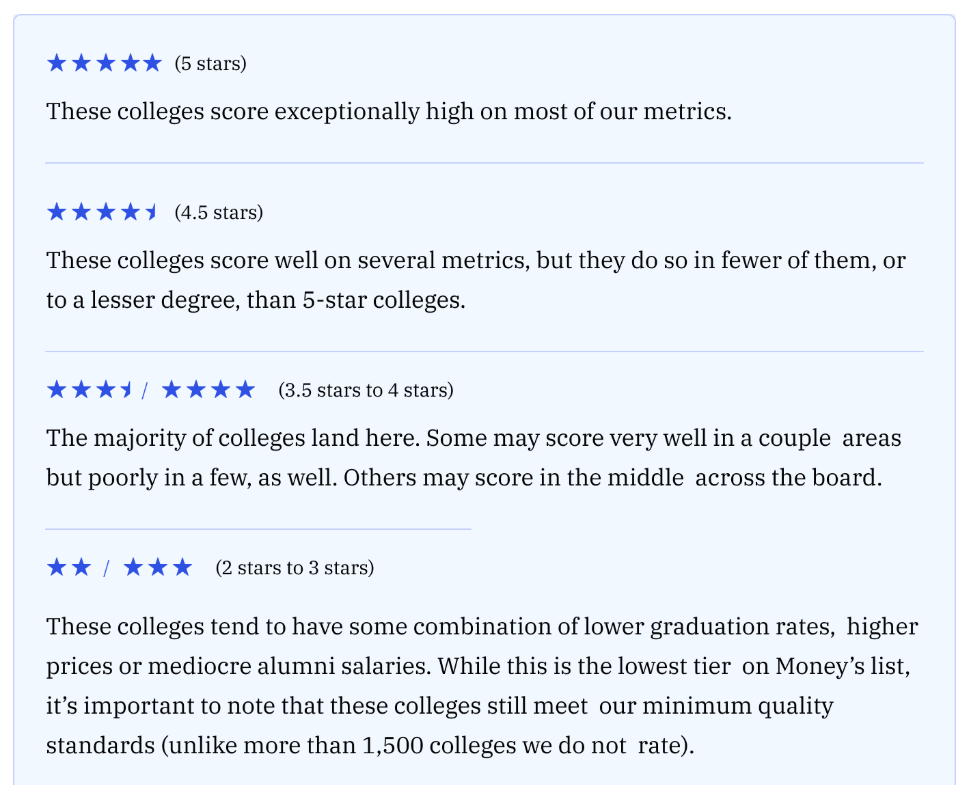
Task: Click the slash between 3.5 and 4 star icons
Action: pyautogui.click(x=144, y=391)
